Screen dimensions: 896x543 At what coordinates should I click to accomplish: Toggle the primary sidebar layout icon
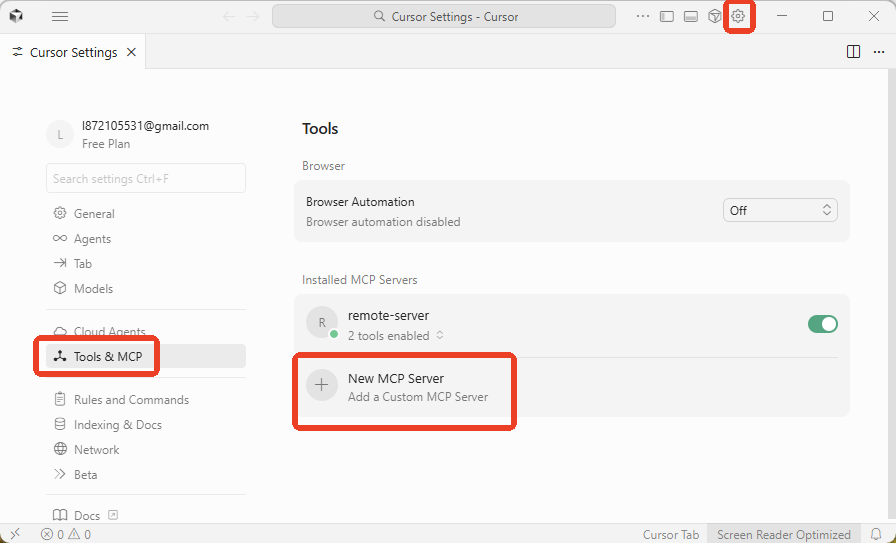coord(667,17)
